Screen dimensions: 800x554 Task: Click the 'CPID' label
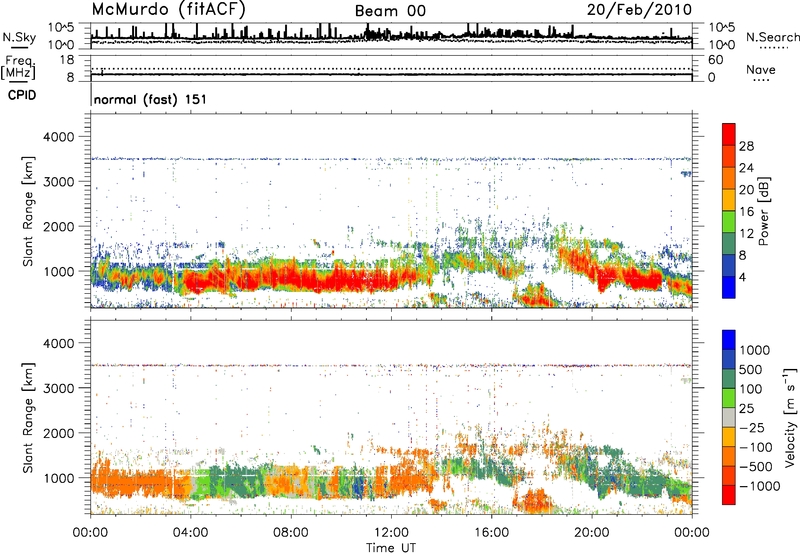coord(22,95)
